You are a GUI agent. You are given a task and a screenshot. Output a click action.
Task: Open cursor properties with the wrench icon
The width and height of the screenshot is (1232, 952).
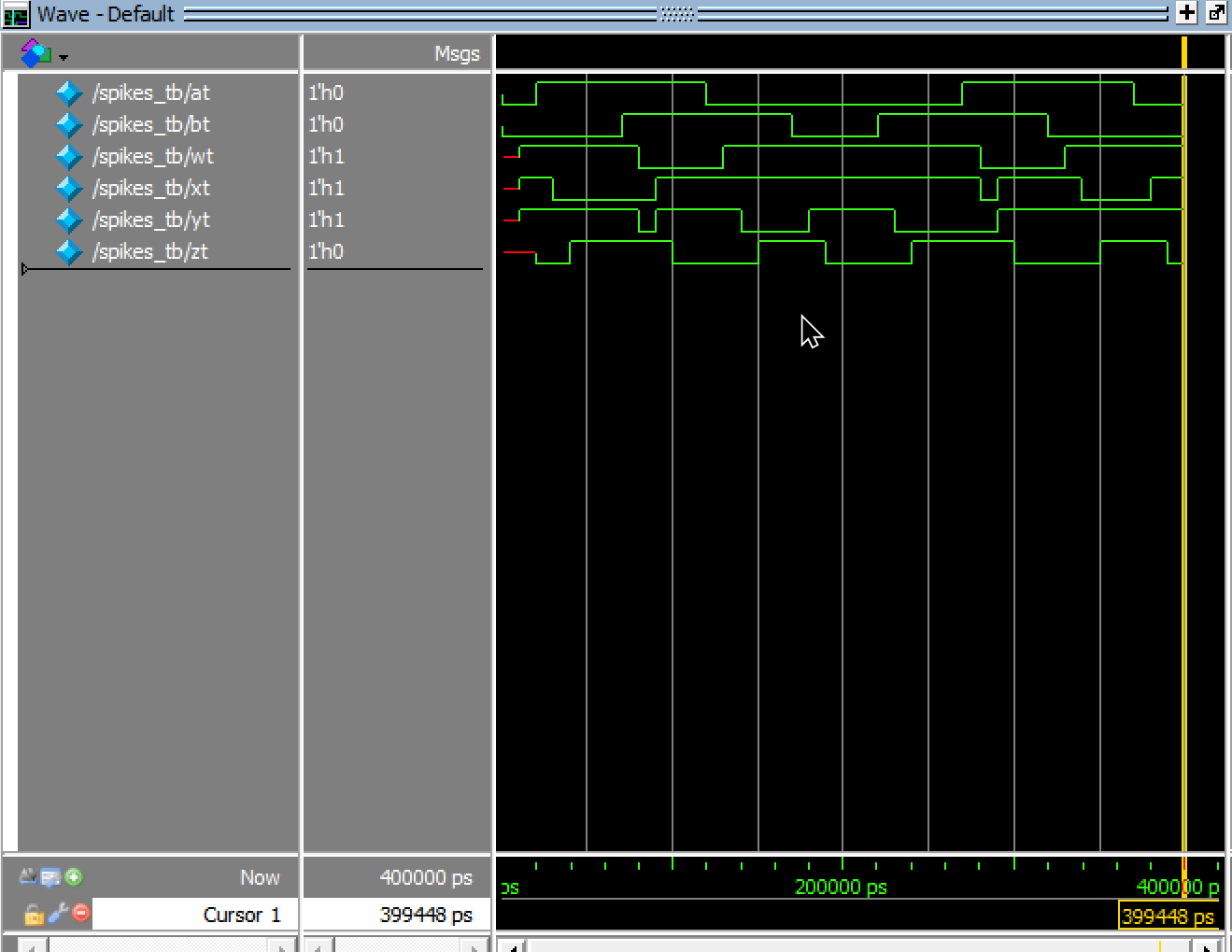point(58,913)
